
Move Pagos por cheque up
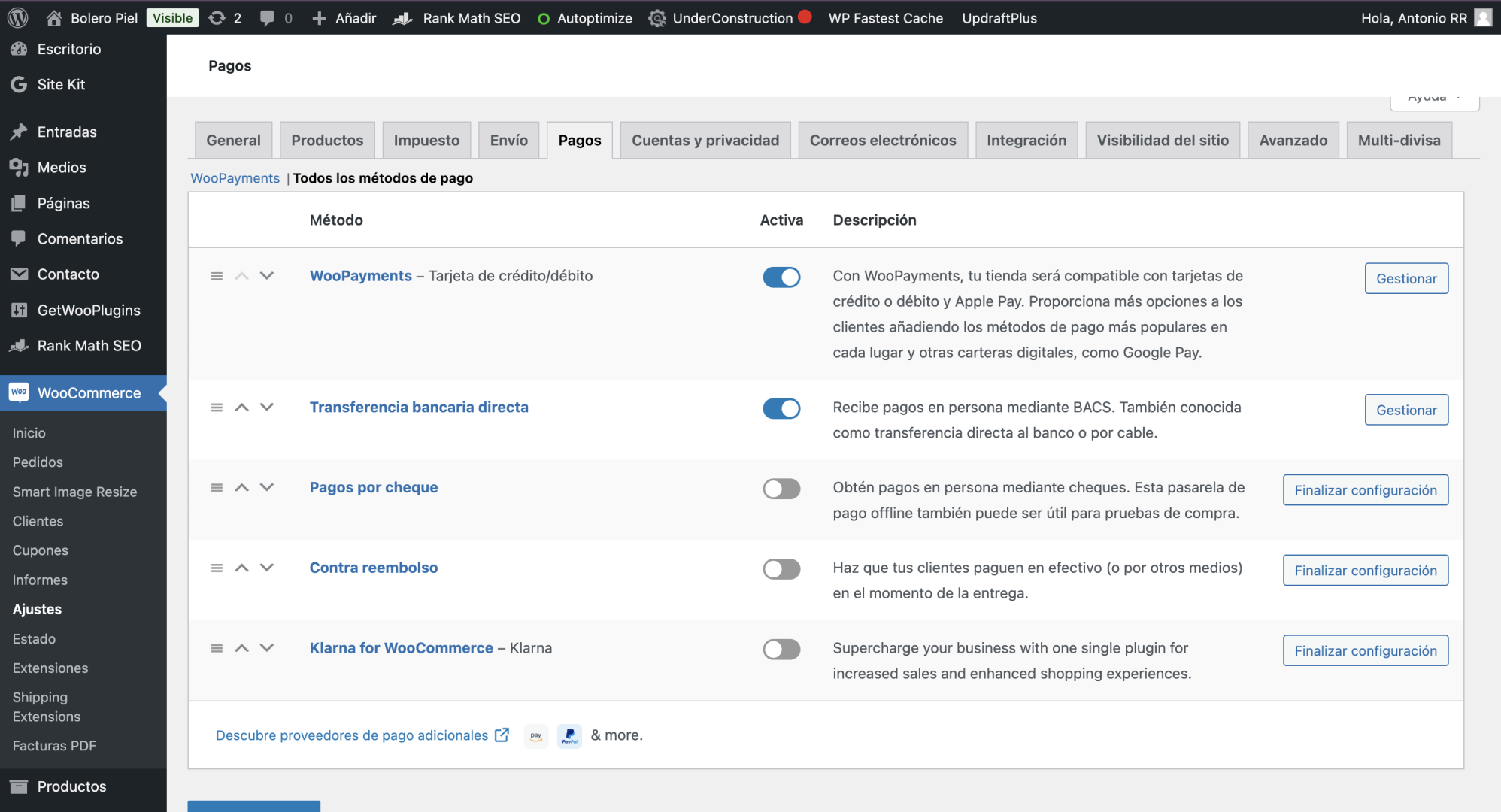click(241, 487)
